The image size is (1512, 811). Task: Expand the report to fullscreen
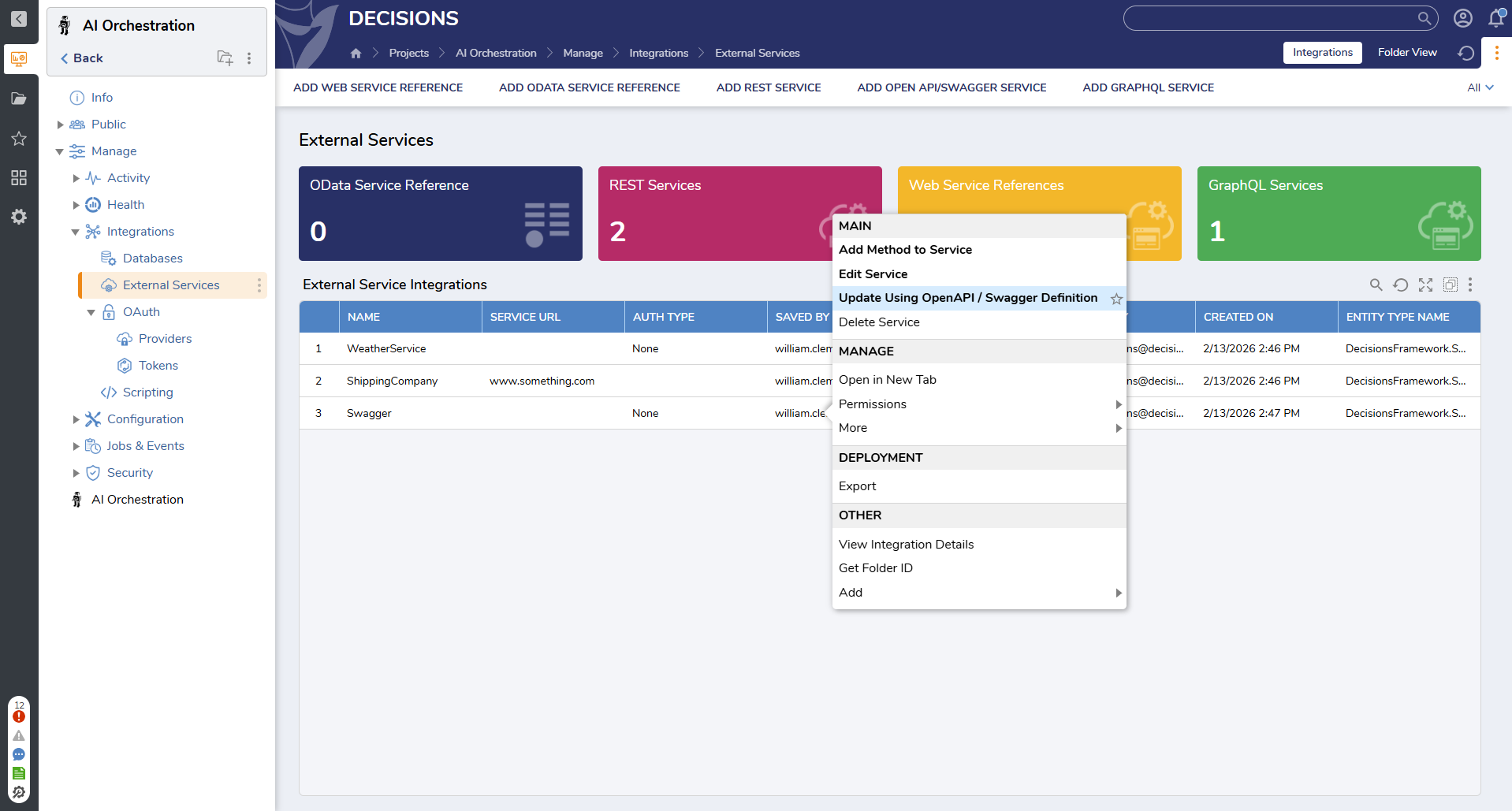(x=1425, y=285)
